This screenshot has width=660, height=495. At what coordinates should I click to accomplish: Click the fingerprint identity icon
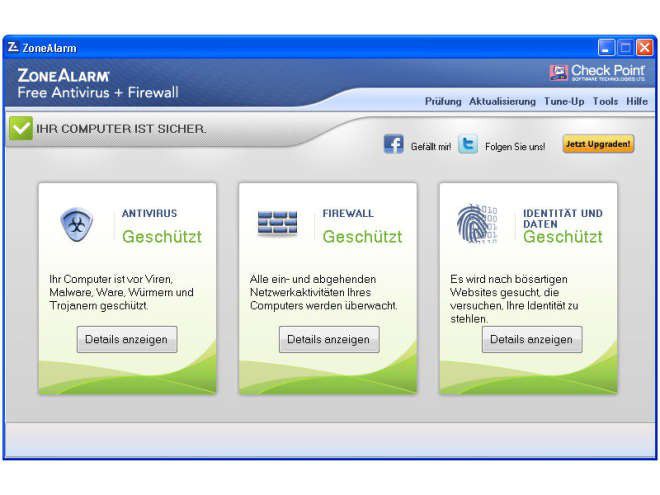(x=477, y=224)
